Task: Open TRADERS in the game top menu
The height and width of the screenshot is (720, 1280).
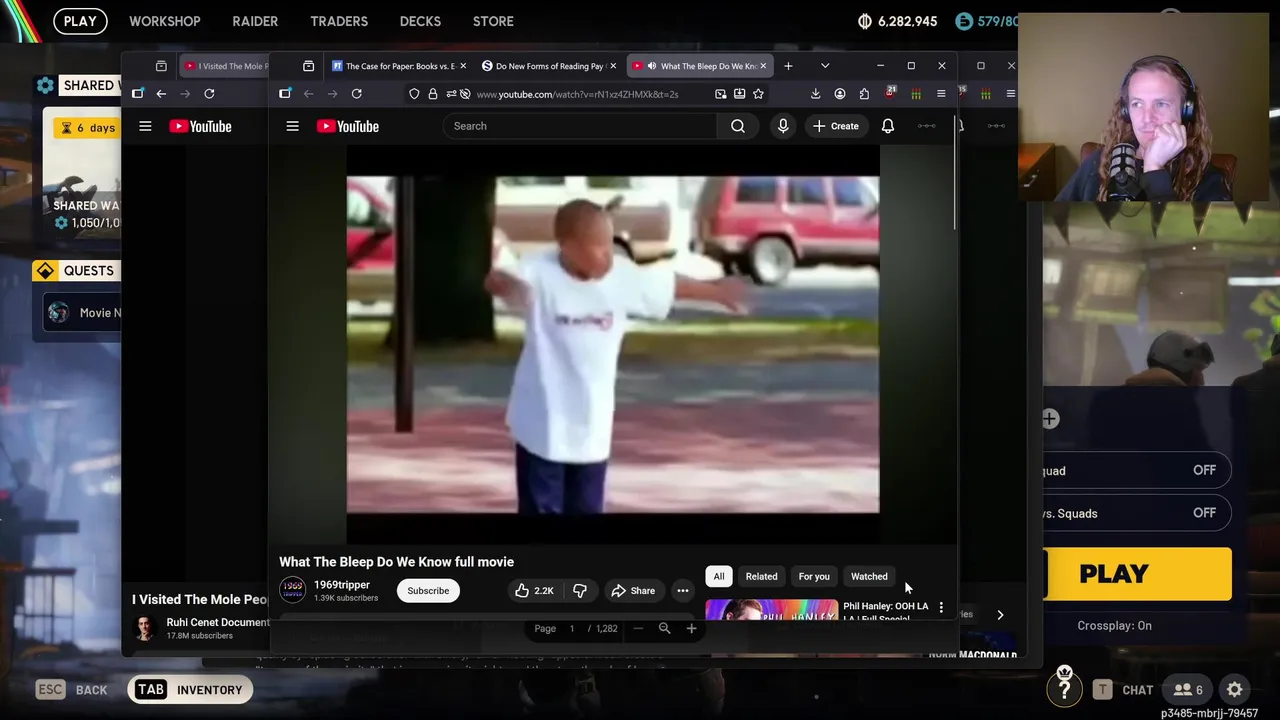Action: click(339, 21)
